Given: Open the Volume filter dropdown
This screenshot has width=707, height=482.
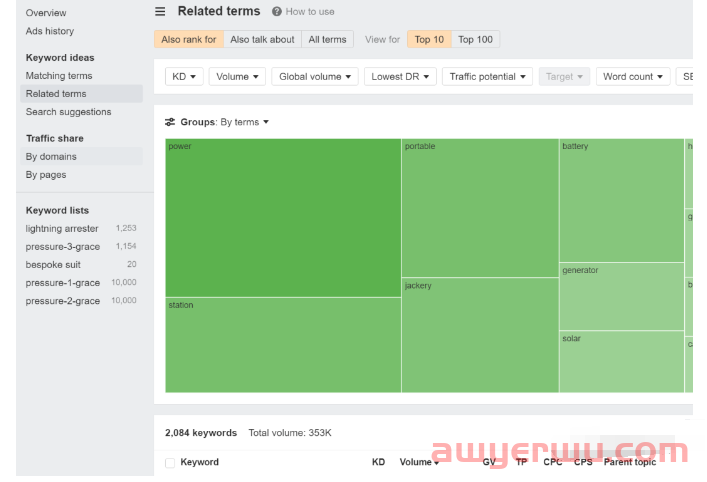Looking at the screenshot, I should 237,77.
